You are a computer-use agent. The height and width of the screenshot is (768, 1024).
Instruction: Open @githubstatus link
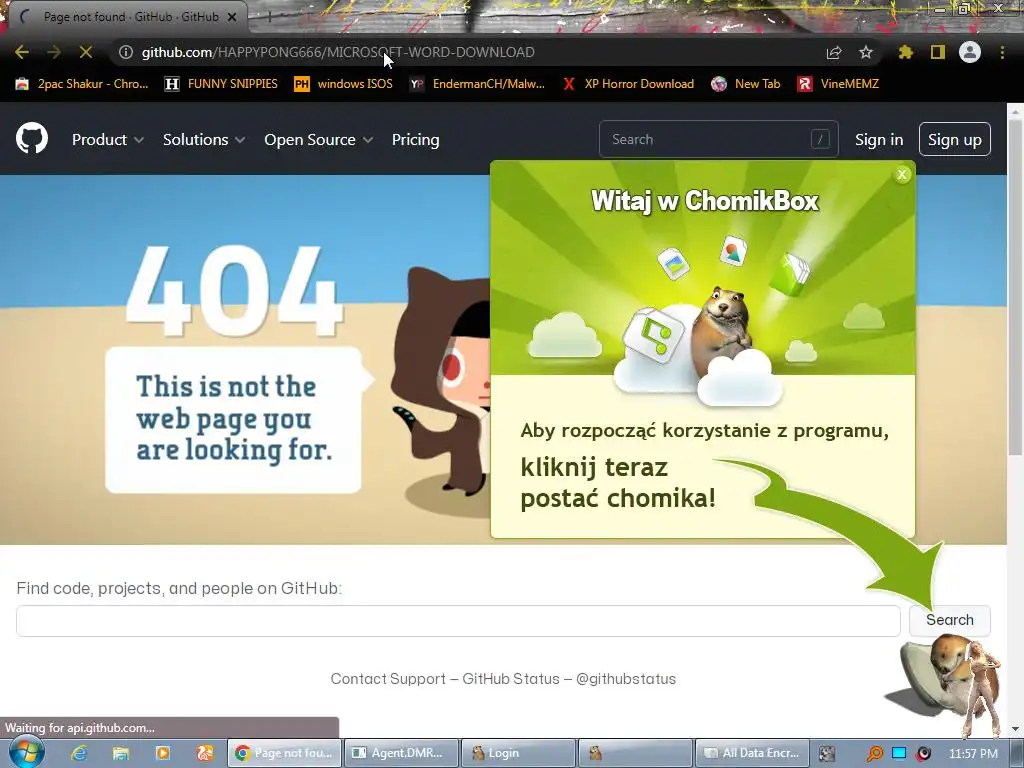pos(626,679)
